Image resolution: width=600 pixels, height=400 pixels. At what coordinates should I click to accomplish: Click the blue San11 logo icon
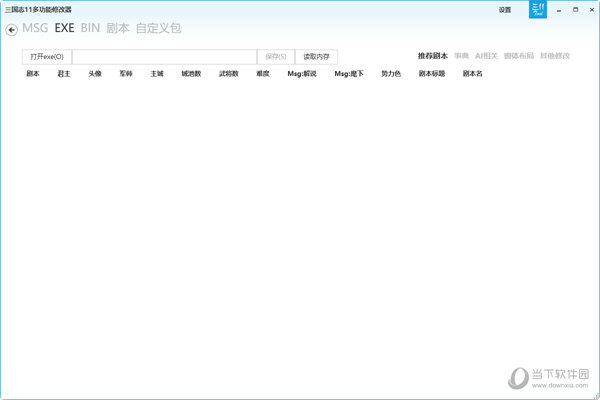pos(538,9)
